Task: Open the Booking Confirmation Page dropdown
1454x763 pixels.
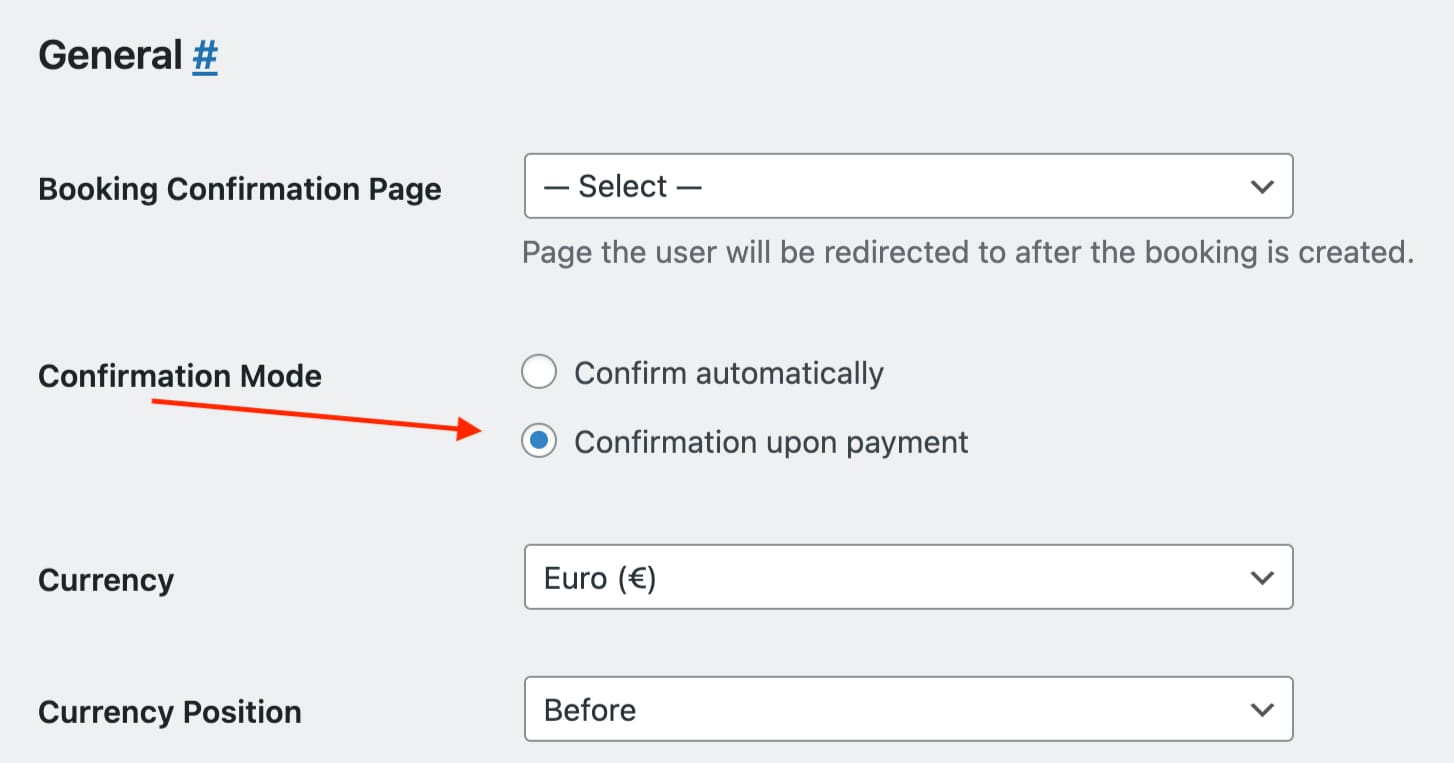Action: [908, 186]
